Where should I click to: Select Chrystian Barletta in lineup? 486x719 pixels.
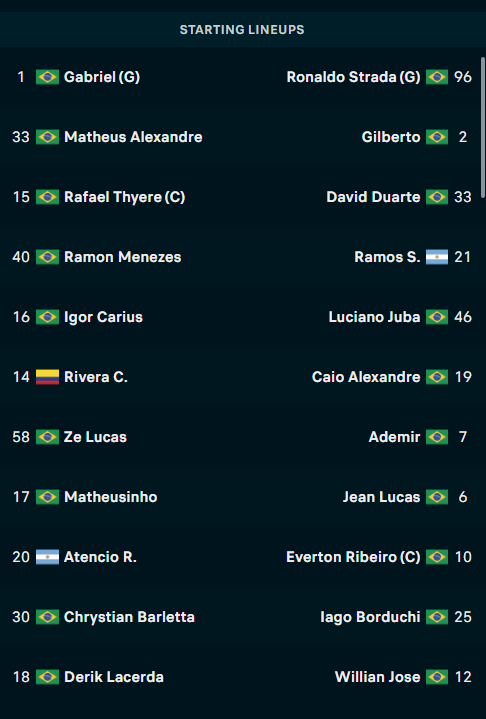point(129,617)
